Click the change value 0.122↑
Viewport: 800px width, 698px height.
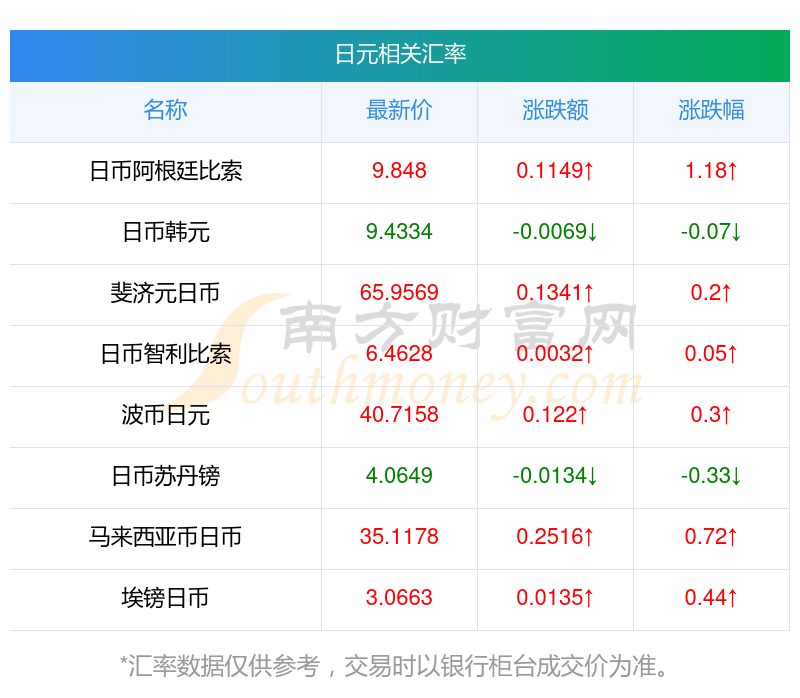(555, 414)
